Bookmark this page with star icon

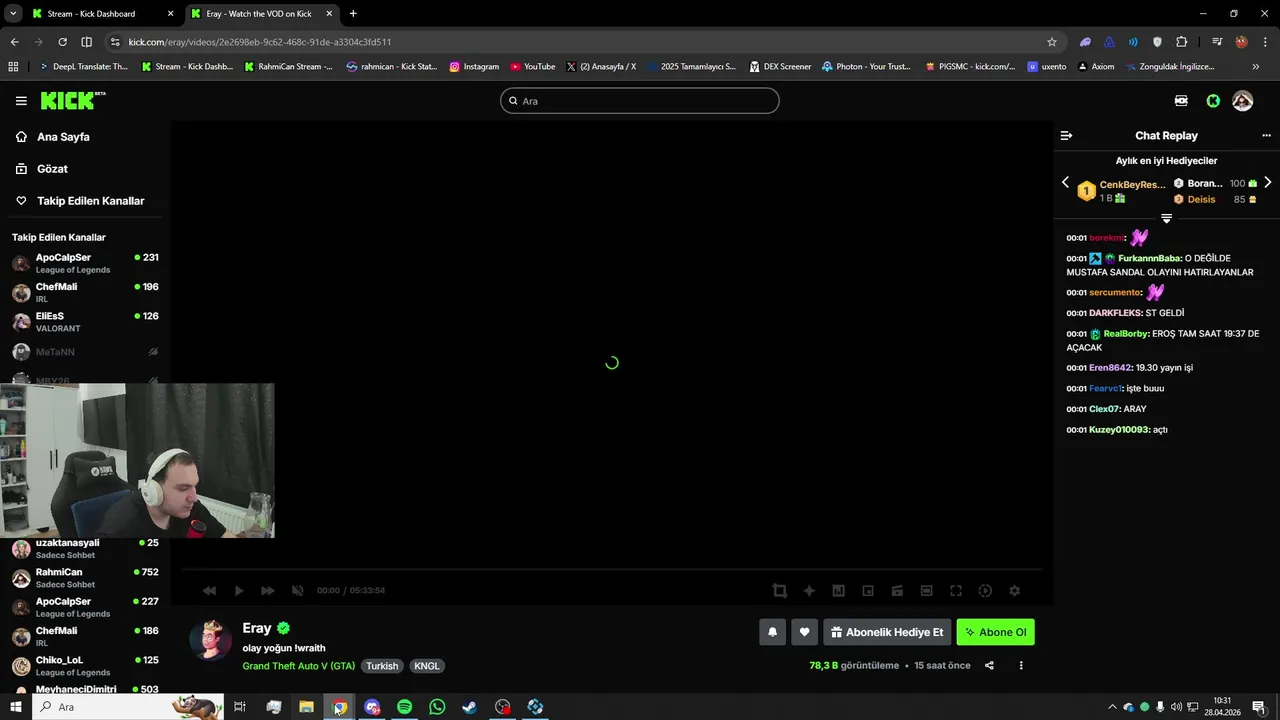pos(1051,42)
